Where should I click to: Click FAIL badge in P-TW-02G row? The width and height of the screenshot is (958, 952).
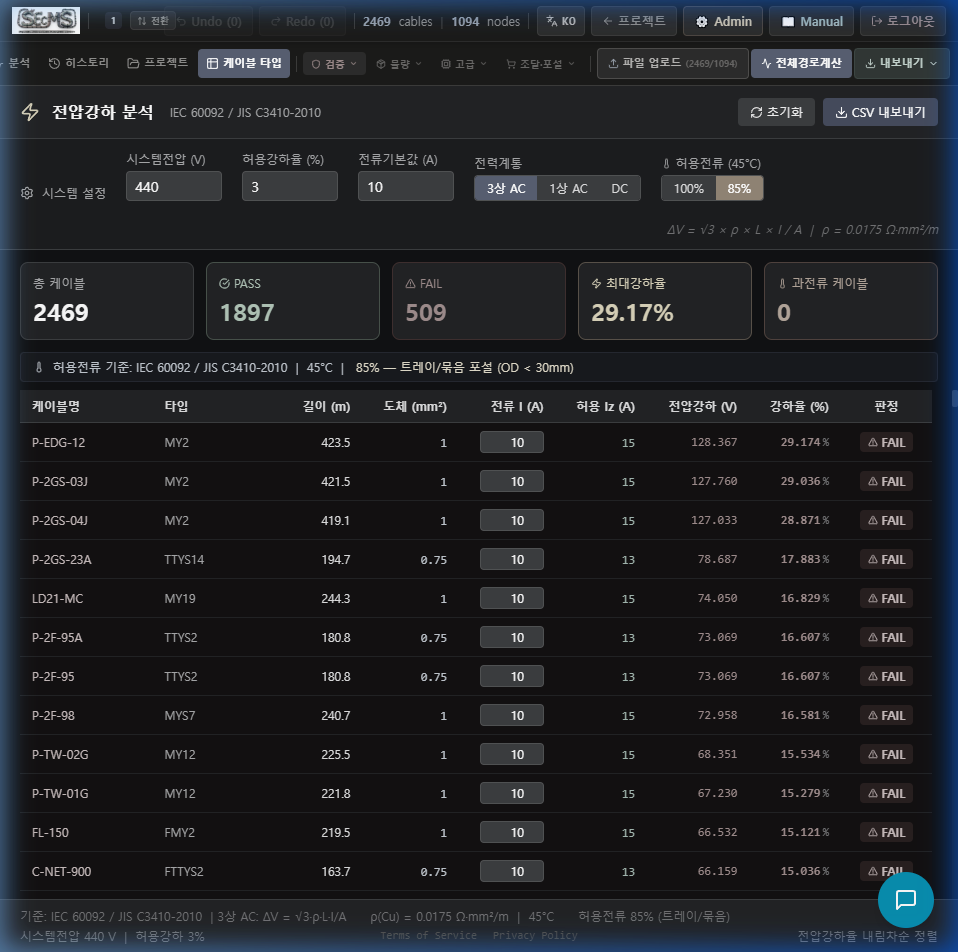point(887,754)
